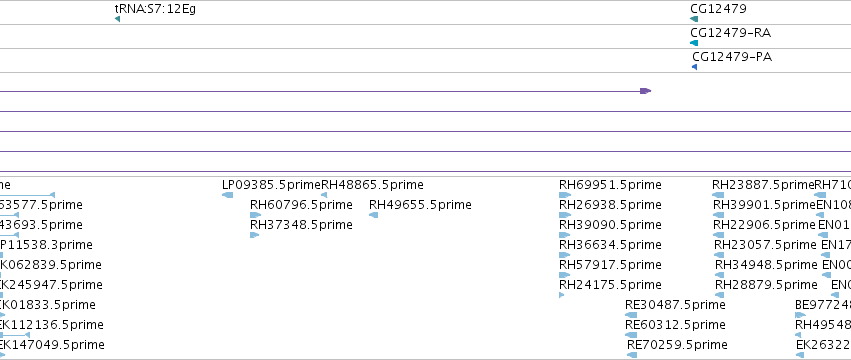Image resolution: width=851 pixels, height=360 pixels.
Task: Click the purple arrowhead ending the long feature line
Action: click(x=645, y=91)
